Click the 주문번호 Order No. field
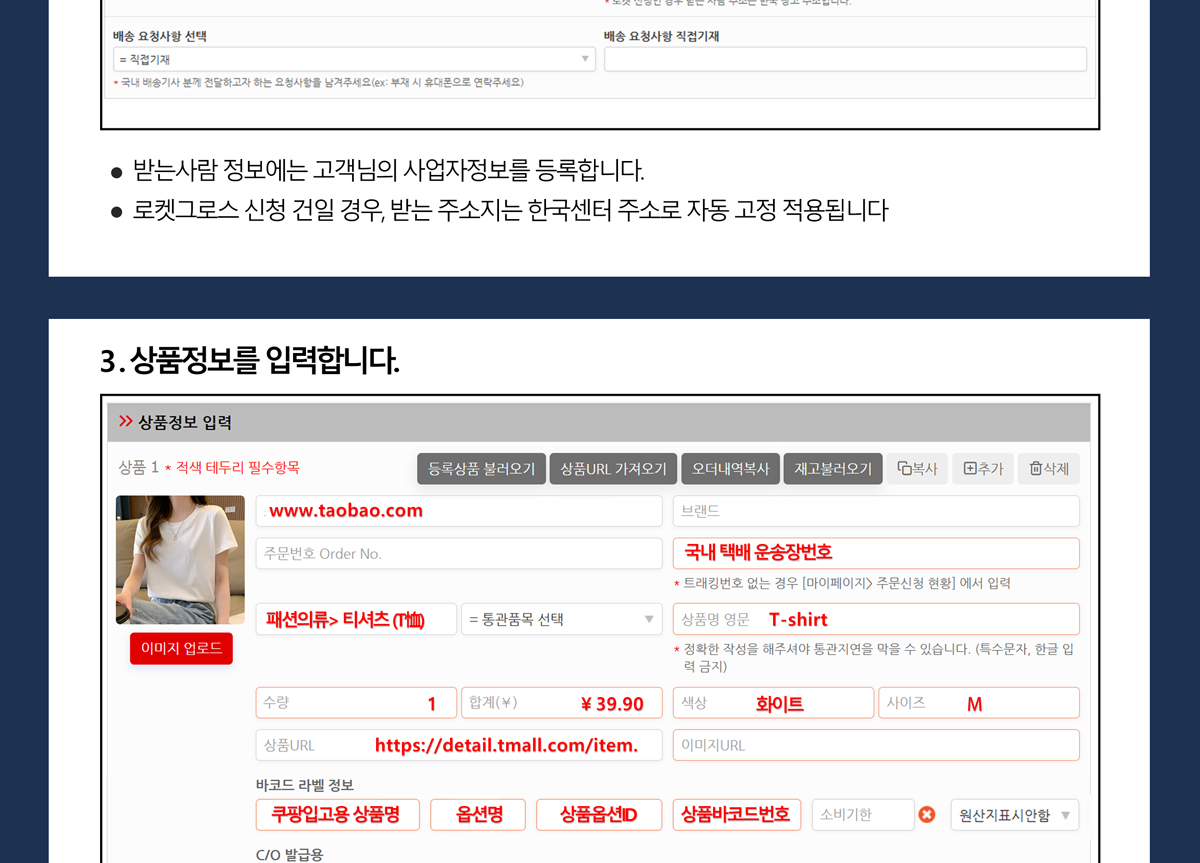1200x863 pixels. point(459,553)
